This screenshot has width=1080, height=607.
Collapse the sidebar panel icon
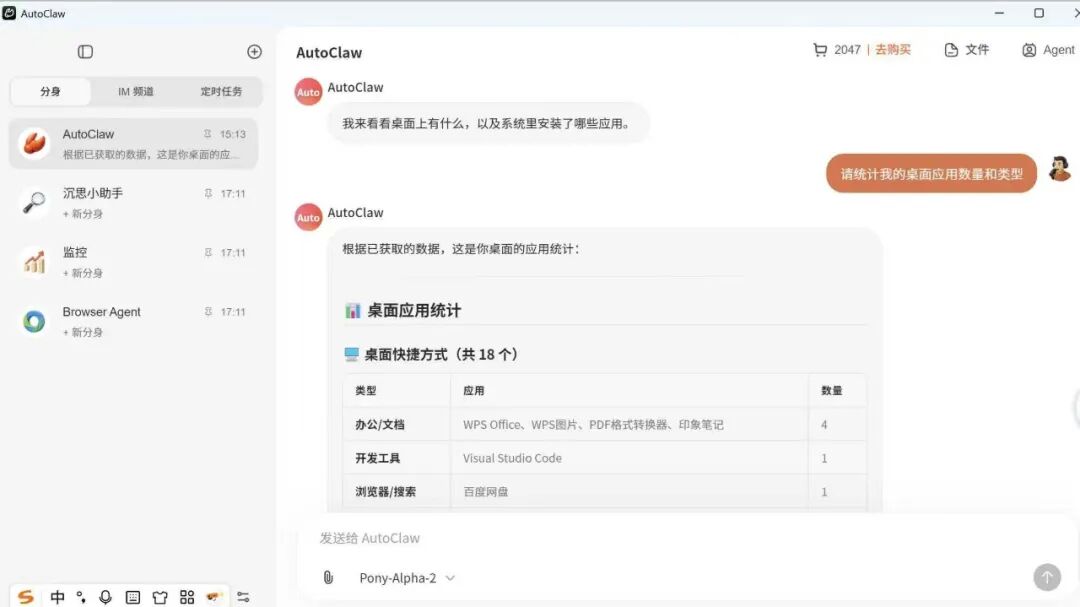[x=85, y=52]
